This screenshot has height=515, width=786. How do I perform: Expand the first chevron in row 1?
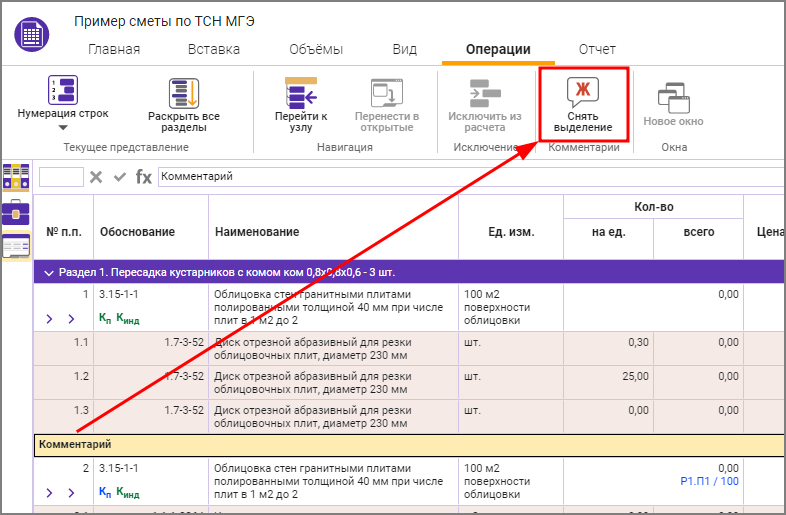[x=50, y=319]
